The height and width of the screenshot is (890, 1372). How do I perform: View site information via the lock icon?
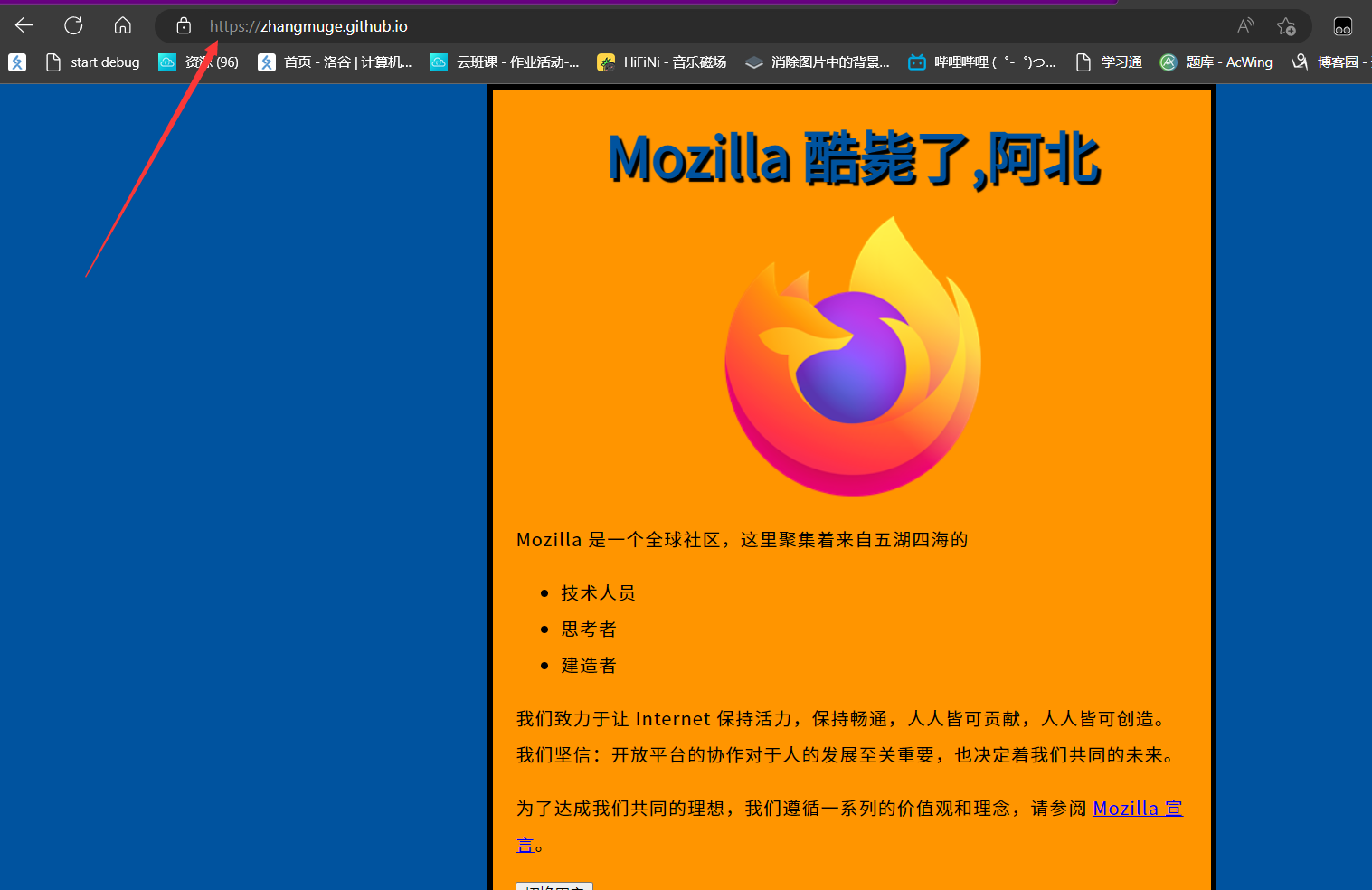(184, 26)
